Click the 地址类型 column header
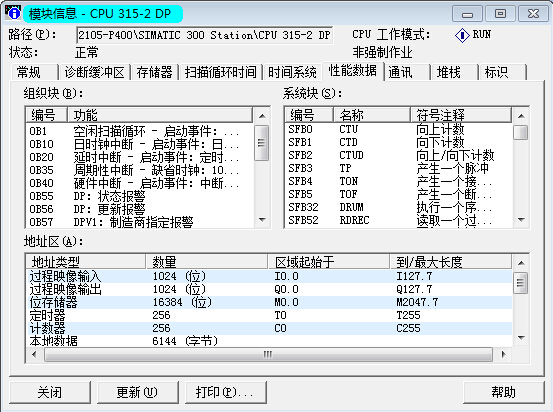 pyautogui.click(x=86, y=262)
